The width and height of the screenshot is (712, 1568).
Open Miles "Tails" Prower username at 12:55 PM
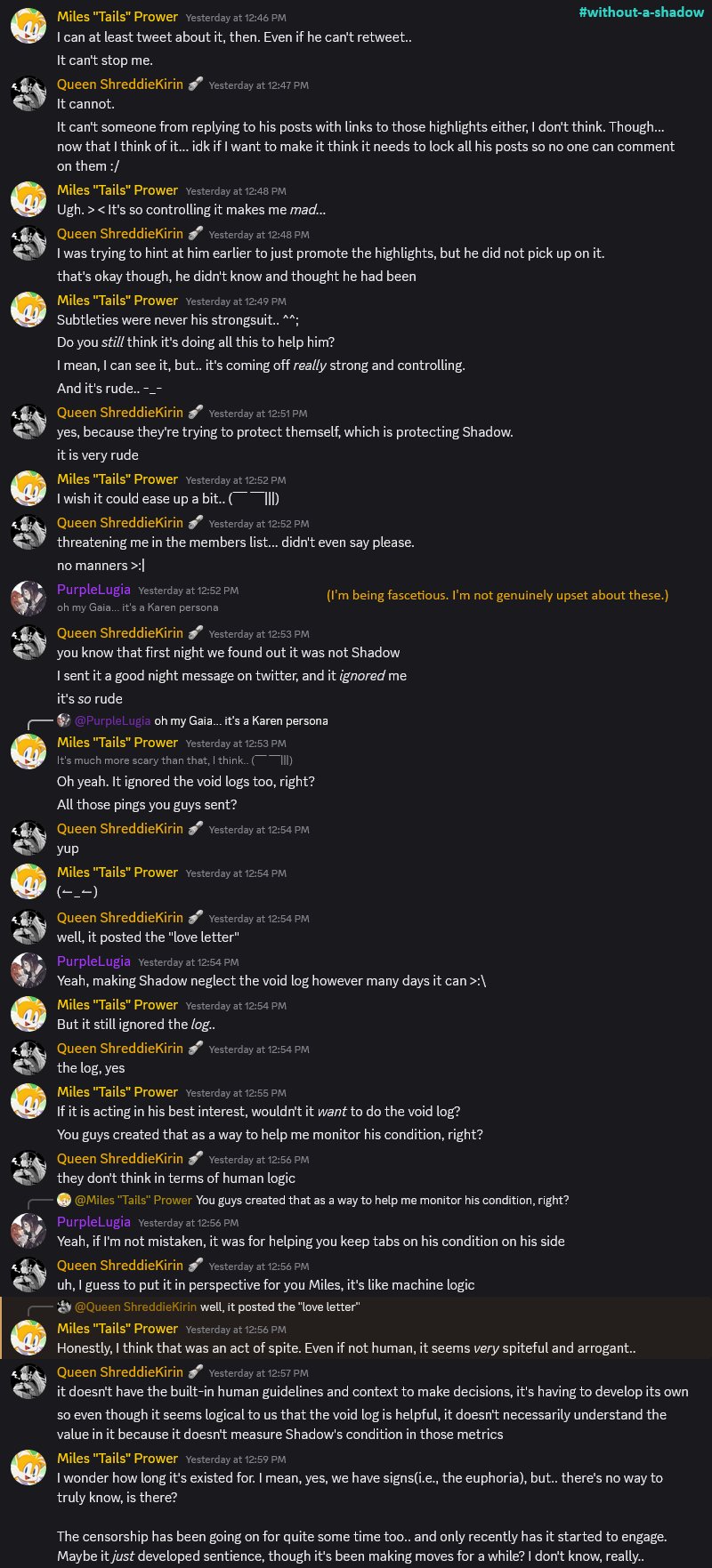click(x=117, y=1092)
